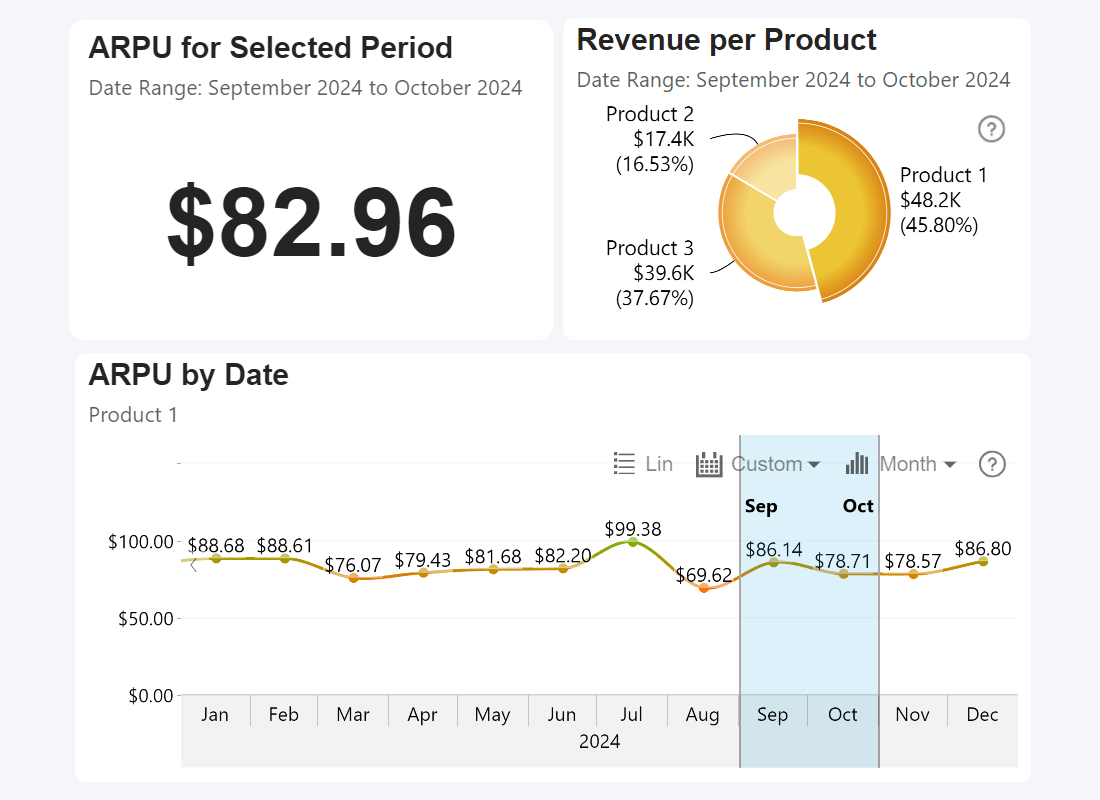Select Nov on the timeline axis
1100x800 pixels.
[x=912, y=714]
